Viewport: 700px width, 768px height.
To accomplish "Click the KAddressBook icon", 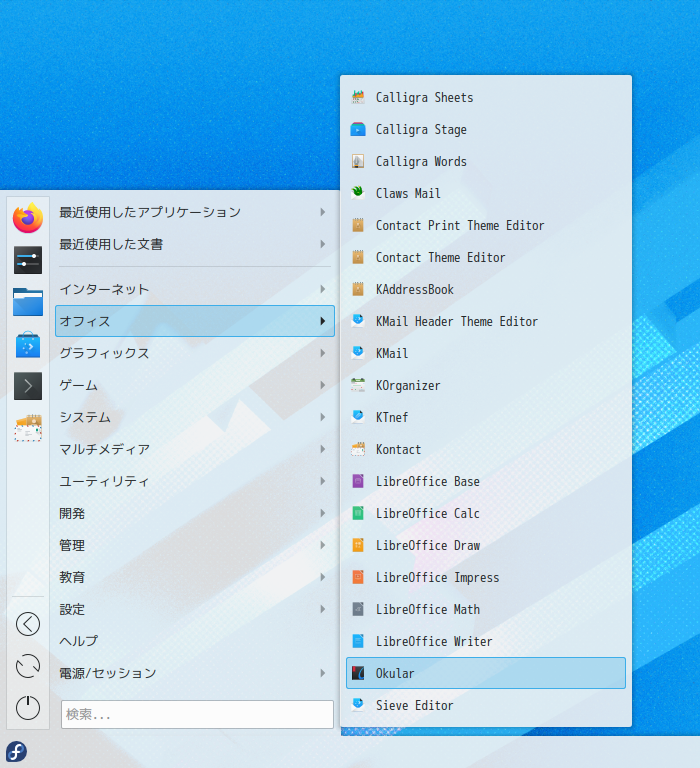I will 358,289.
